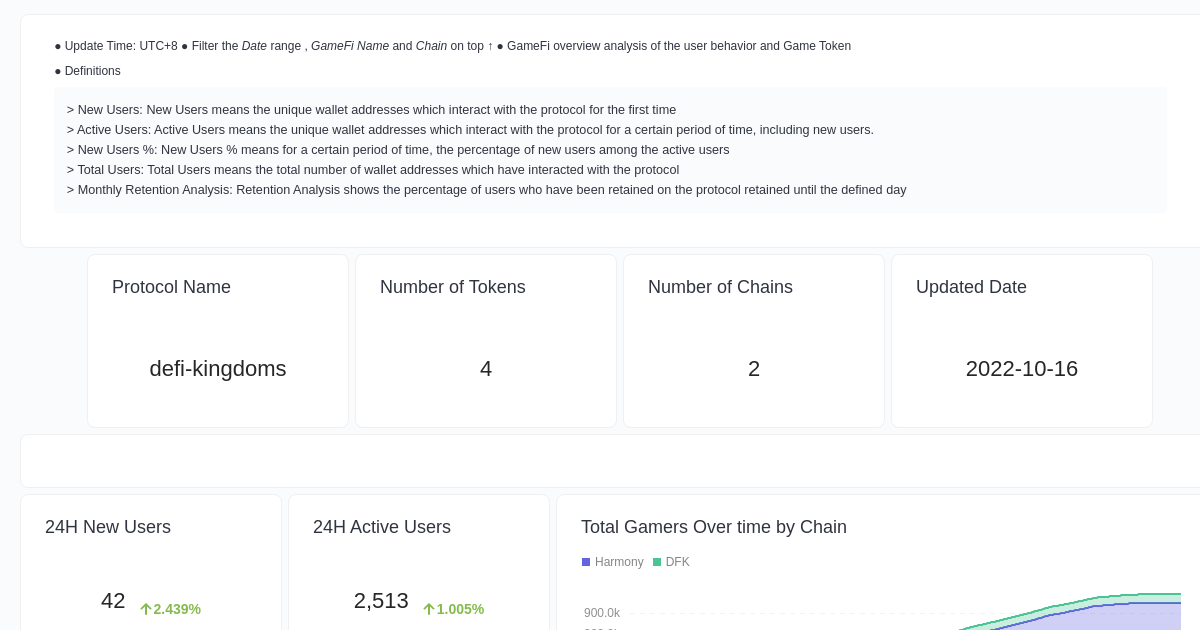This screenshot has width=1200, height=630.
Task: Click the bullet icon before Update Time
Action: (56, 46)
